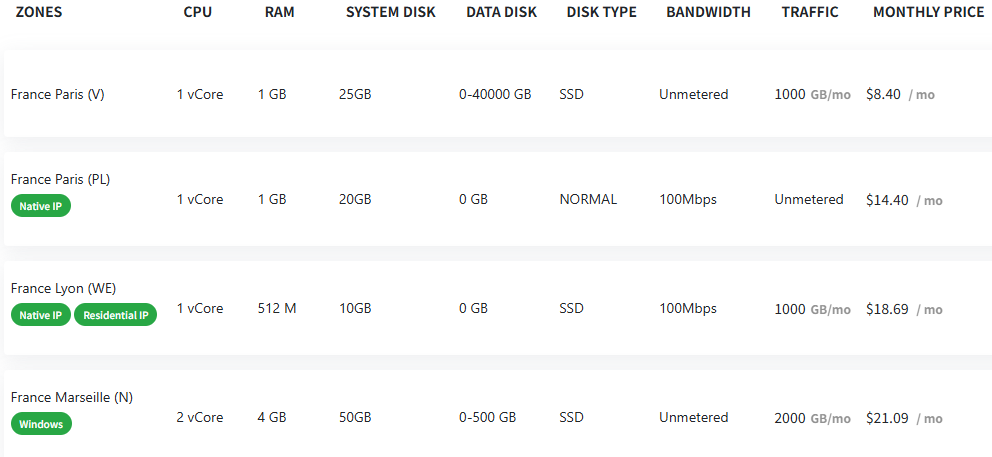Sort by the CPU column header
This screenshot has height=457, width=992.
(x=198, y=12)
